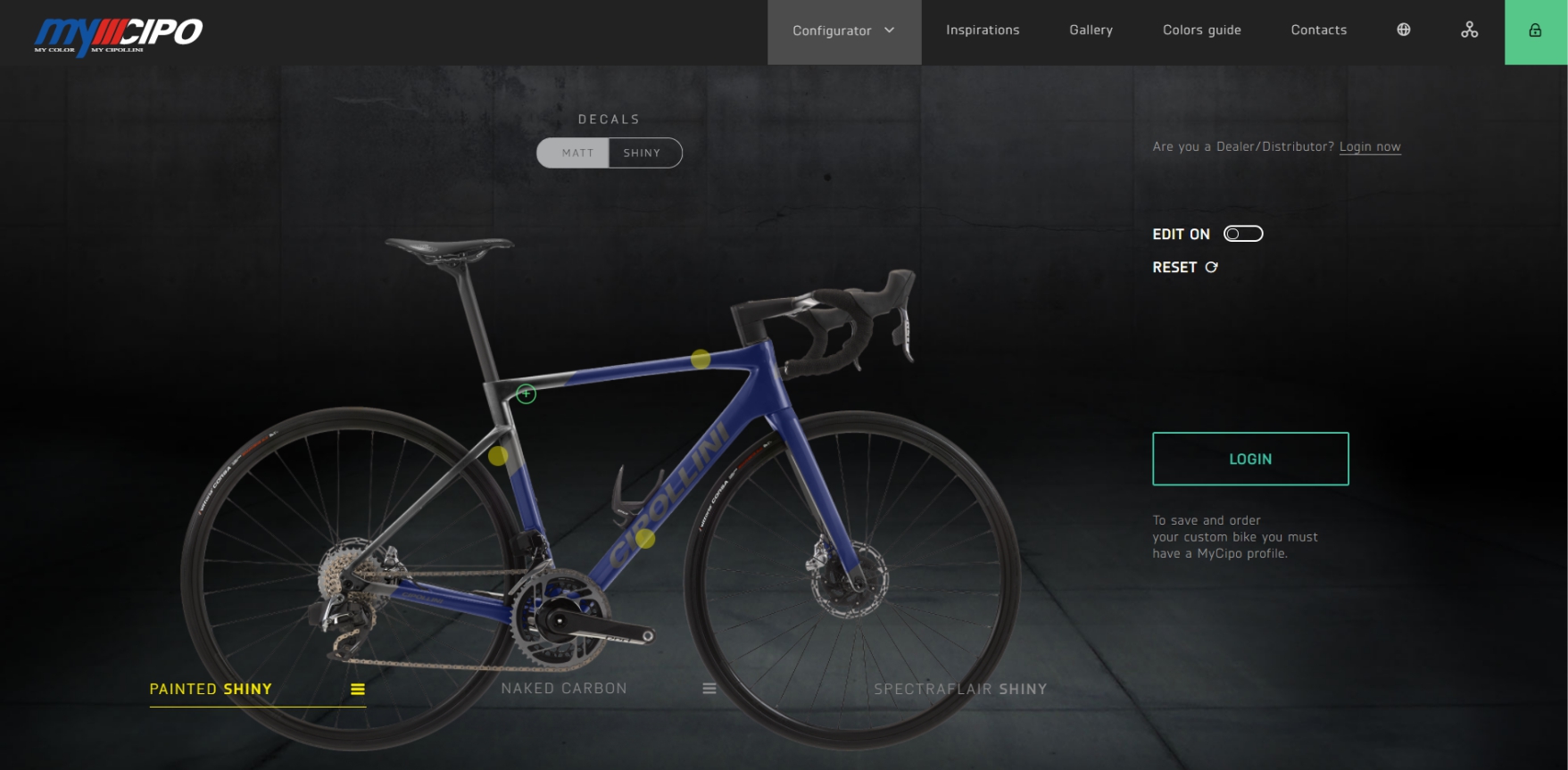Open the share network icon

click(1469, 29)
